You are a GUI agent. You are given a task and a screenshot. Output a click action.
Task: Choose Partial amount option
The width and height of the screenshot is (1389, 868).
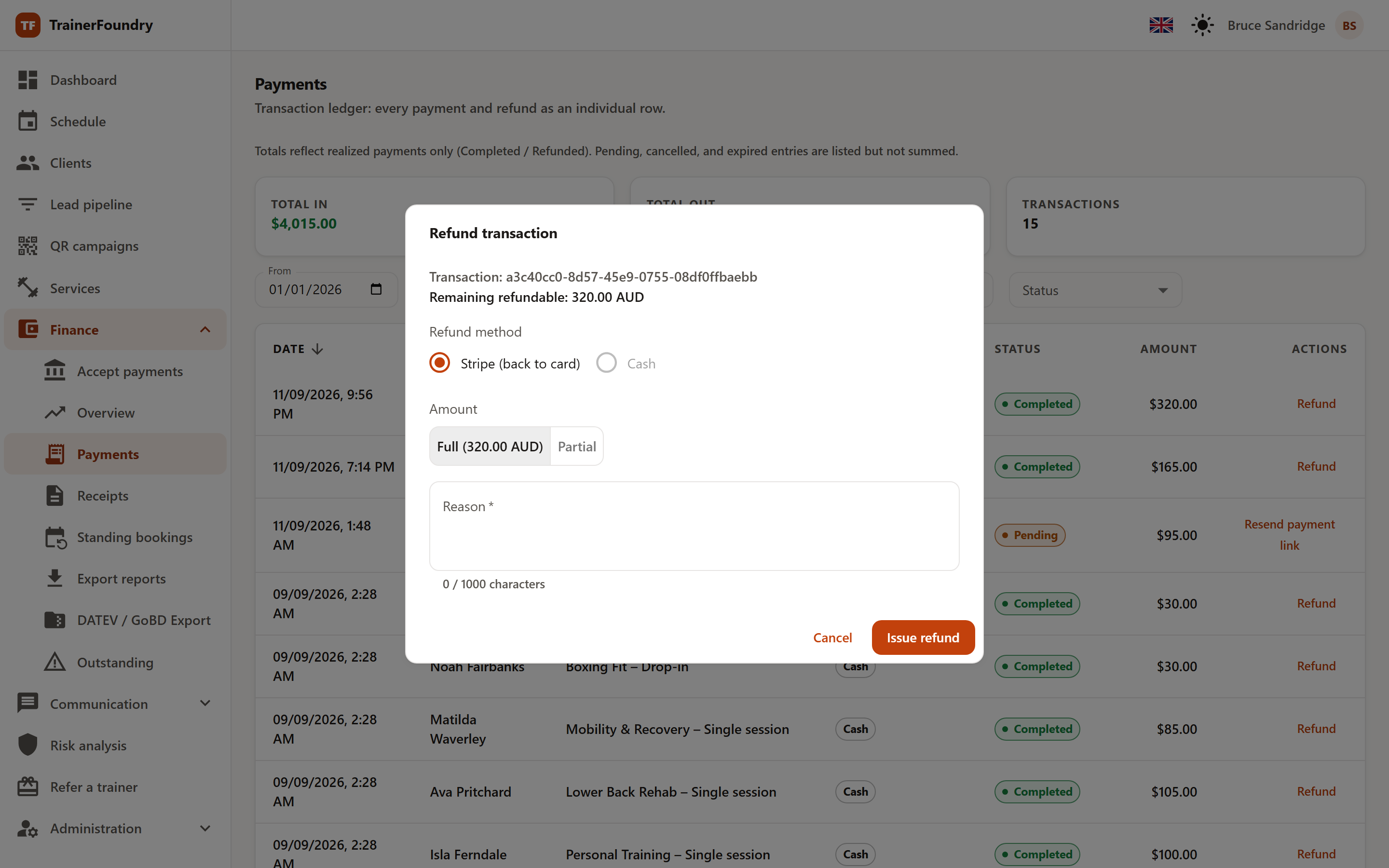pyautogui.click(x=577, y=446)
